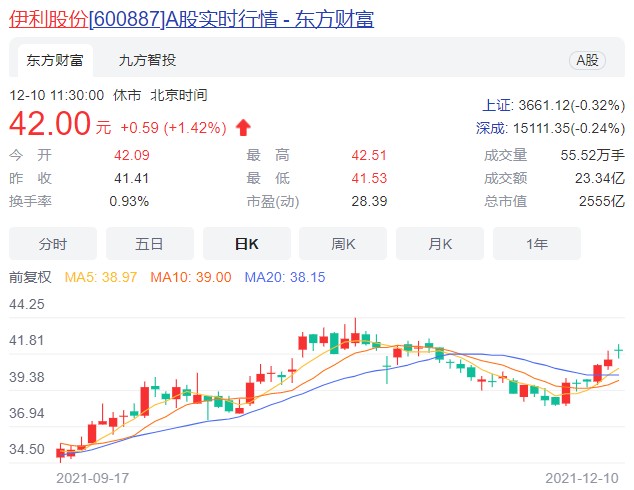Viewport: 634px width, 490px height.
Task: Select the 五日 chart tab
Action: [x=150, y=244]
